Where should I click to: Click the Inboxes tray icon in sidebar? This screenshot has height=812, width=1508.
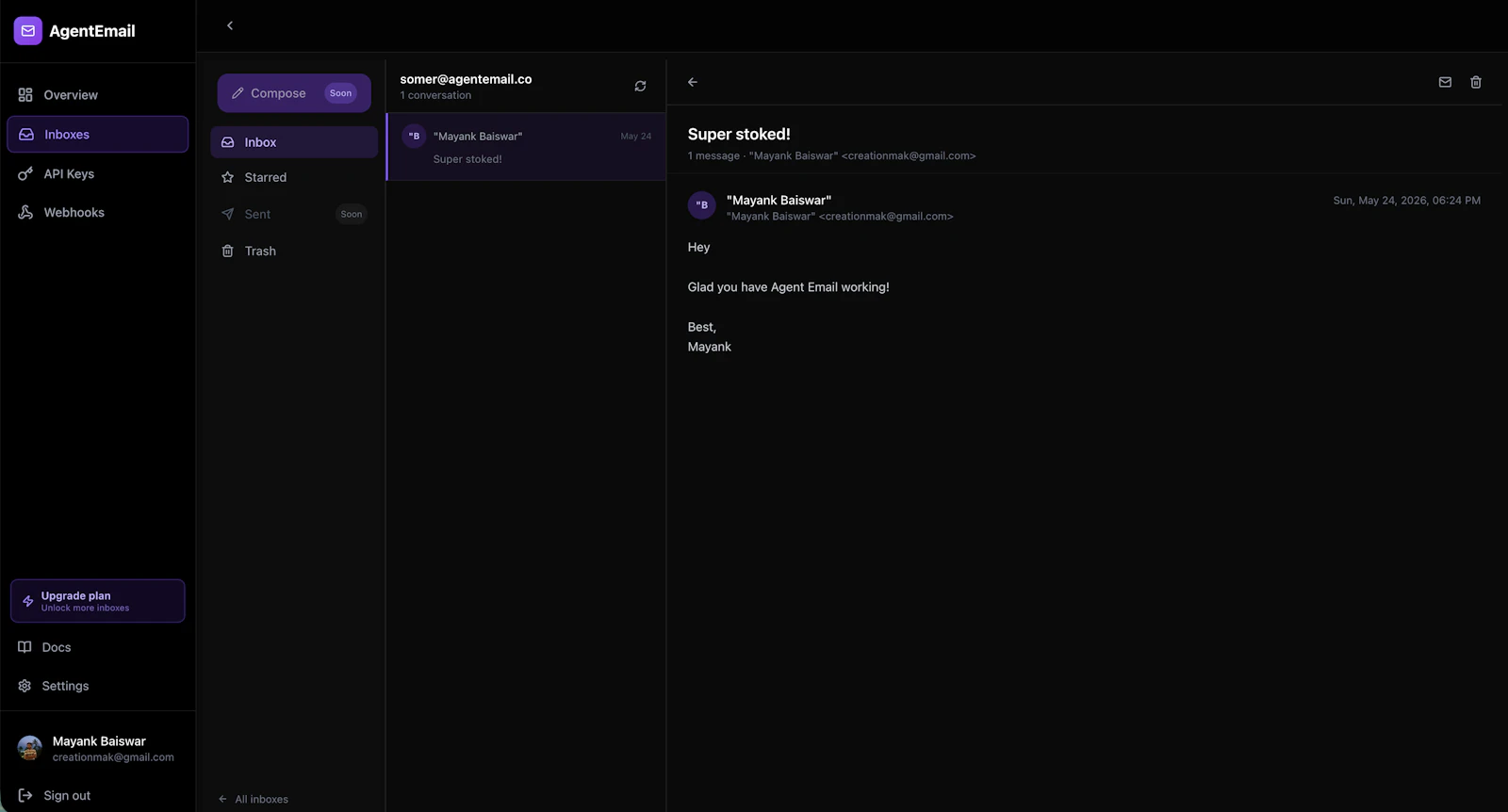pyautogui.click(x=26, y=135)
